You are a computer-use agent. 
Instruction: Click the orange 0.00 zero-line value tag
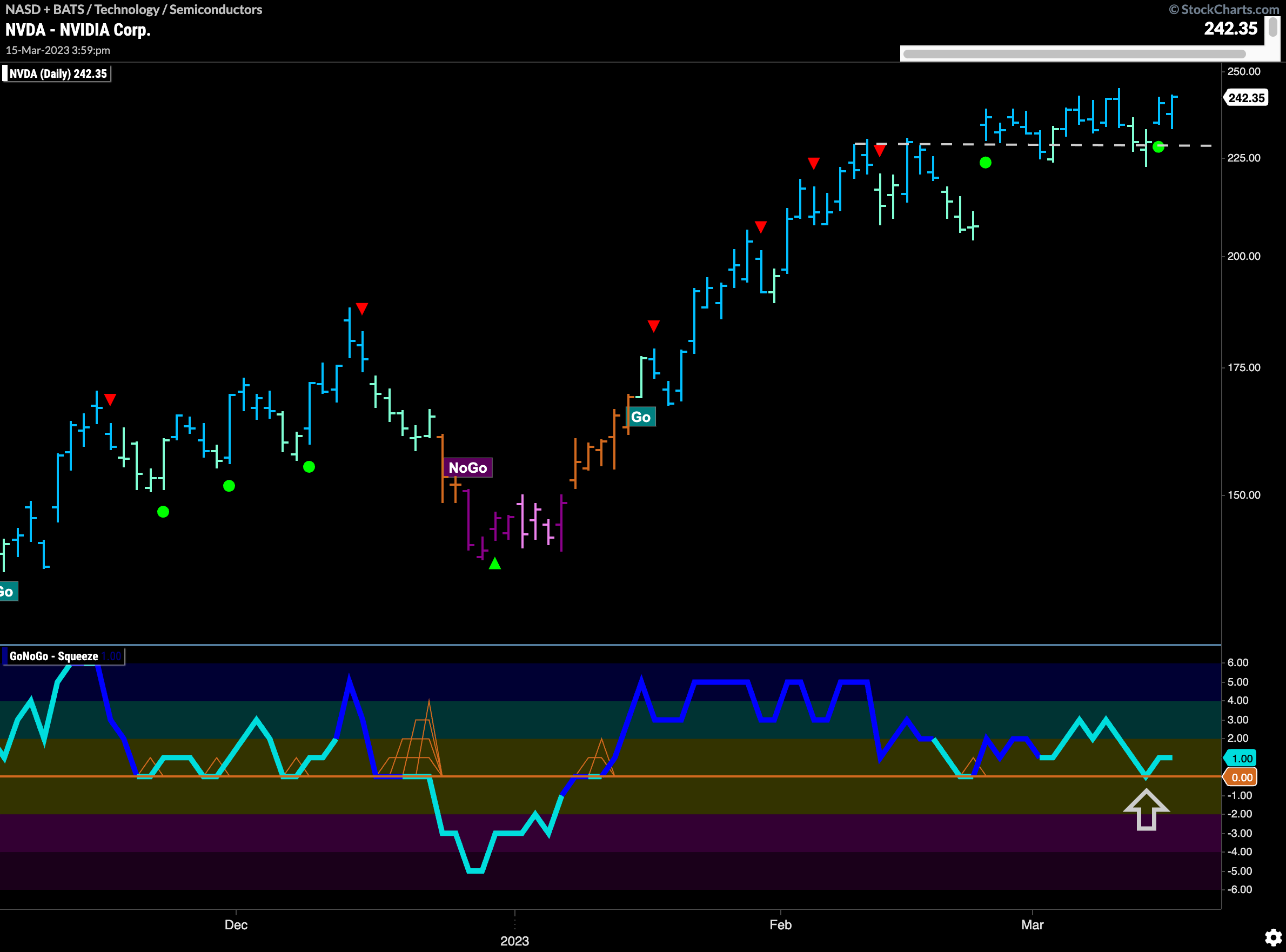coord(1240,777)
